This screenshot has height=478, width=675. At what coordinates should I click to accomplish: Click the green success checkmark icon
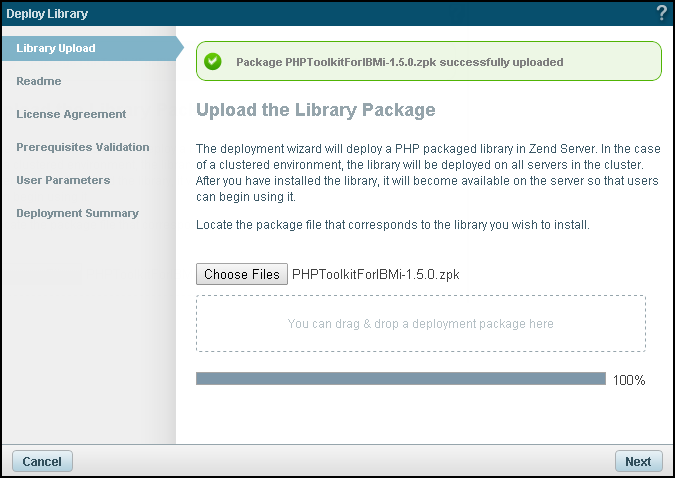213,62
